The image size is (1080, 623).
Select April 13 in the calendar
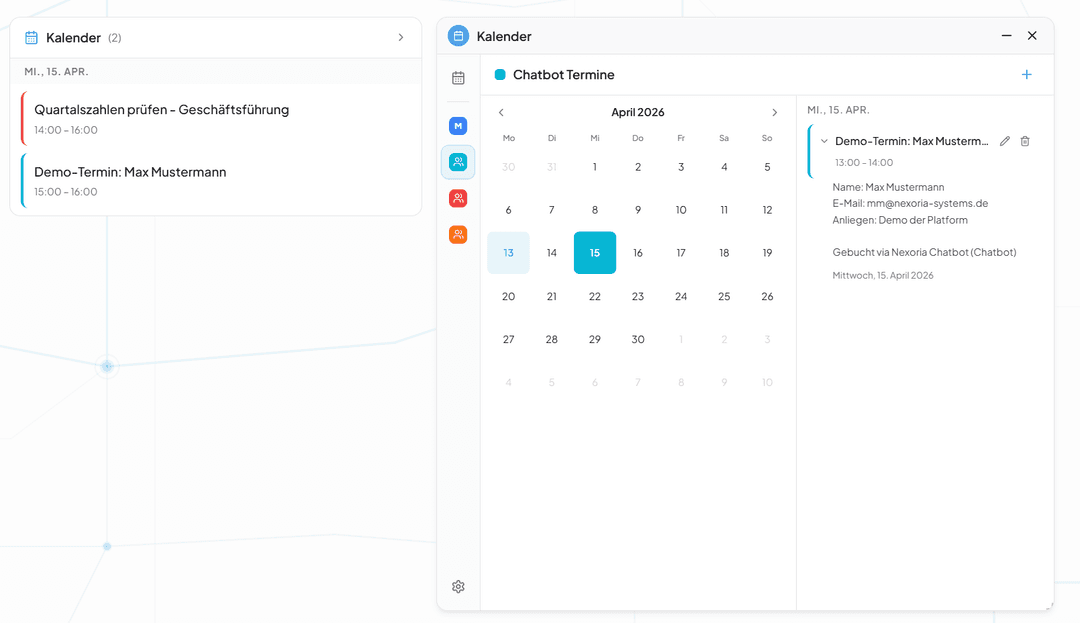pyautogui.click(x=508, y=253)
